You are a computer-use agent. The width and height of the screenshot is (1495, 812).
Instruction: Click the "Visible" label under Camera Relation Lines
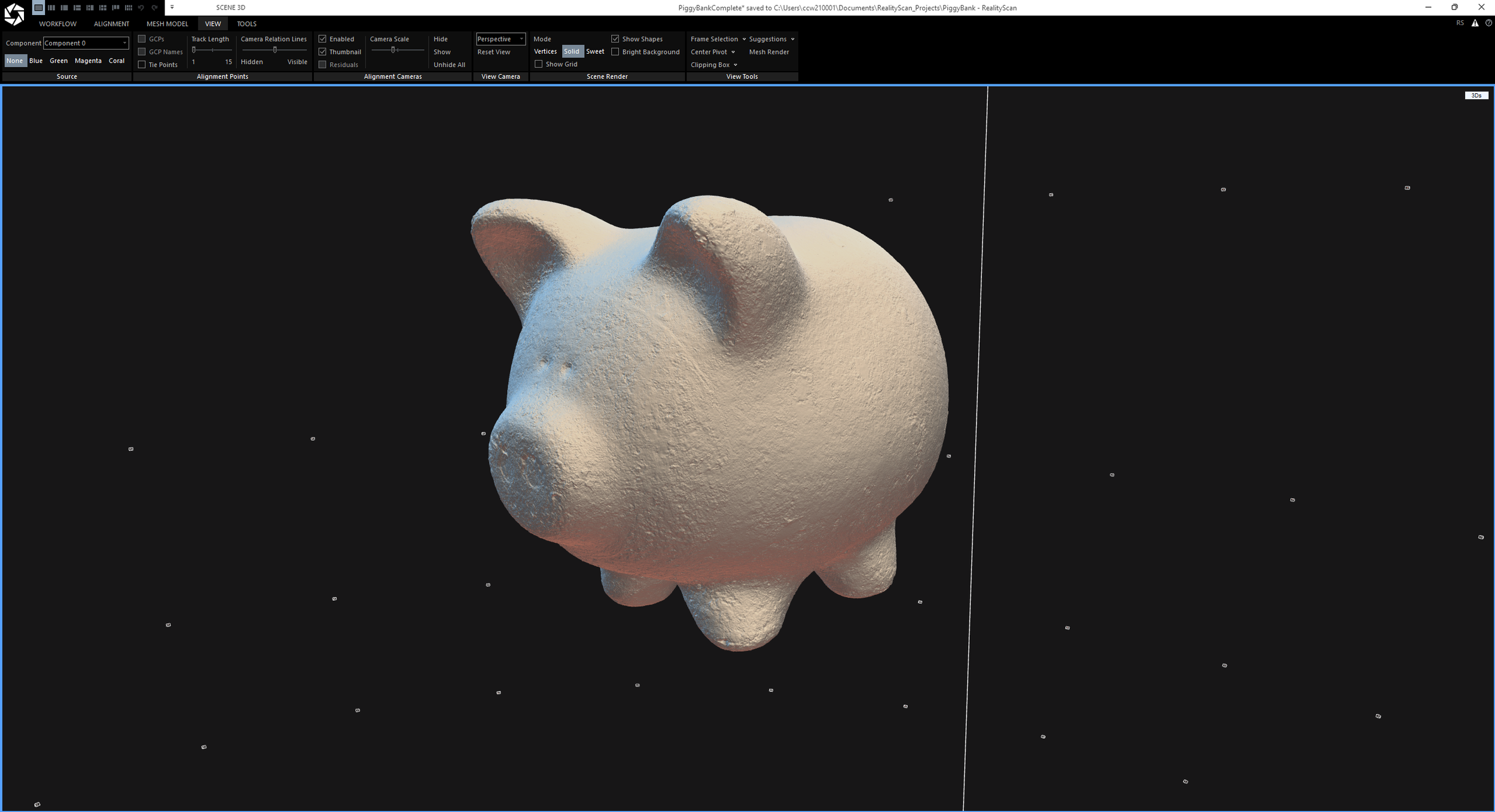click(x=297, y=62)
